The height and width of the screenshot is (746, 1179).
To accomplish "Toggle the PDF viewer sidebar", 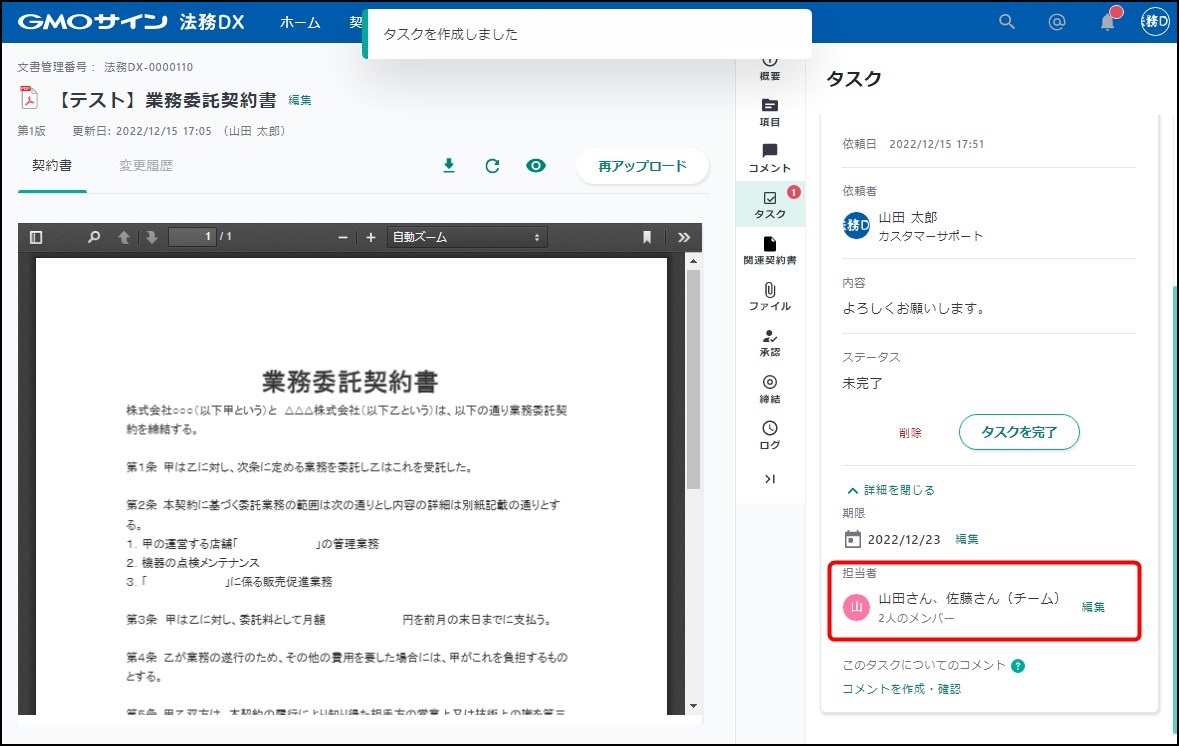I will pos(37,237).
